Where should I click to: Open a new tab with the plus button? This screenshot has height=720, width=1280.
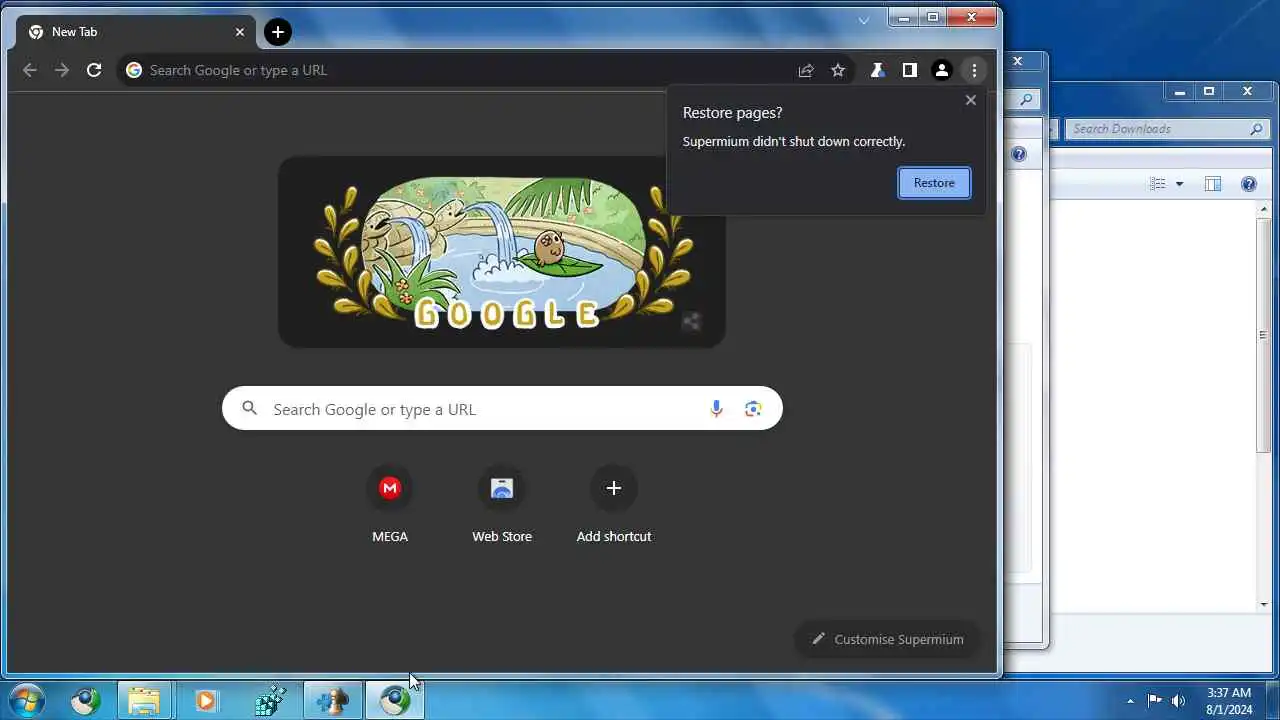click(278, 32)
